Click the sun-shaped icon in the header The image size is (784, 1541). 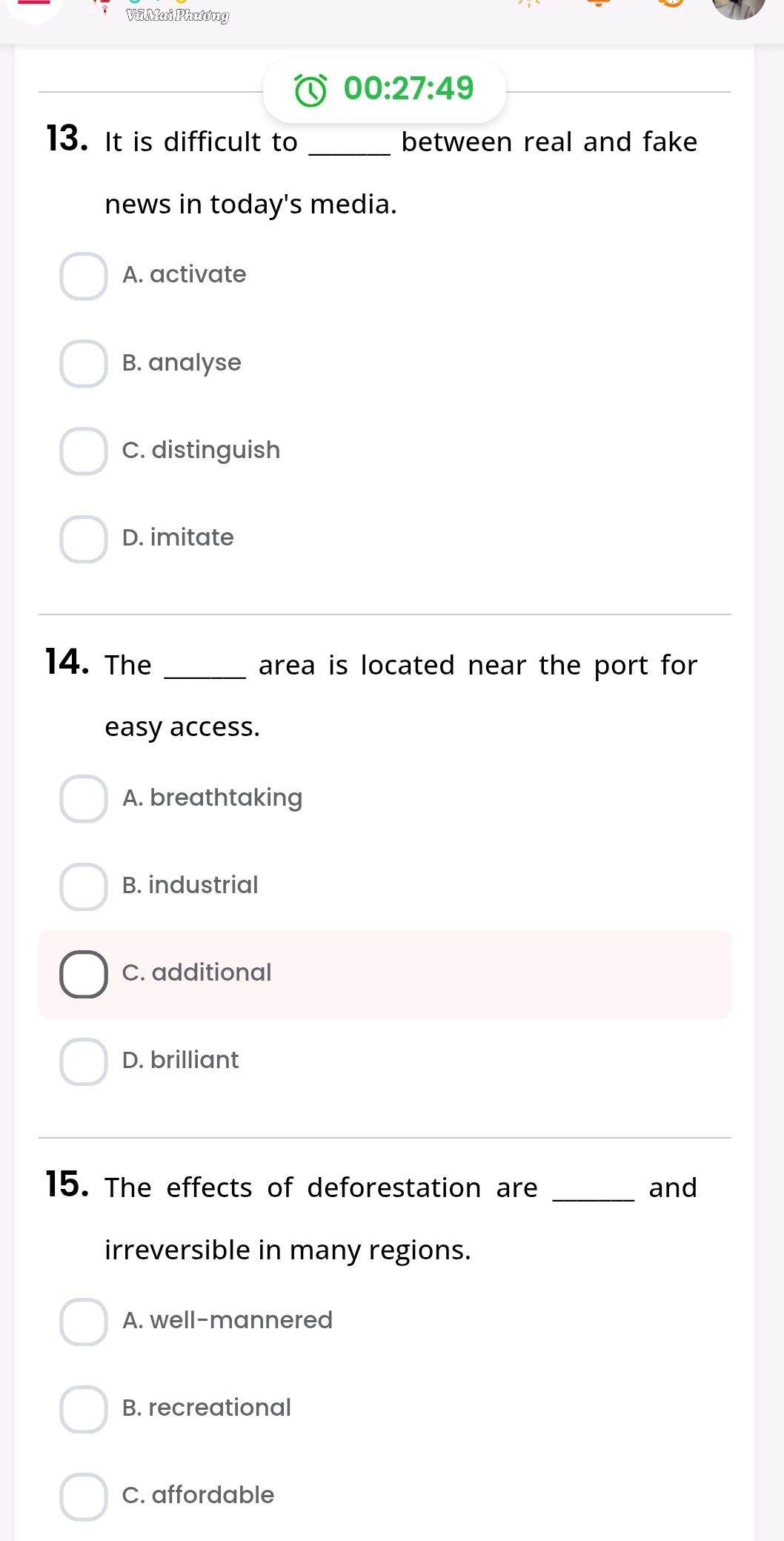[529, 3]
